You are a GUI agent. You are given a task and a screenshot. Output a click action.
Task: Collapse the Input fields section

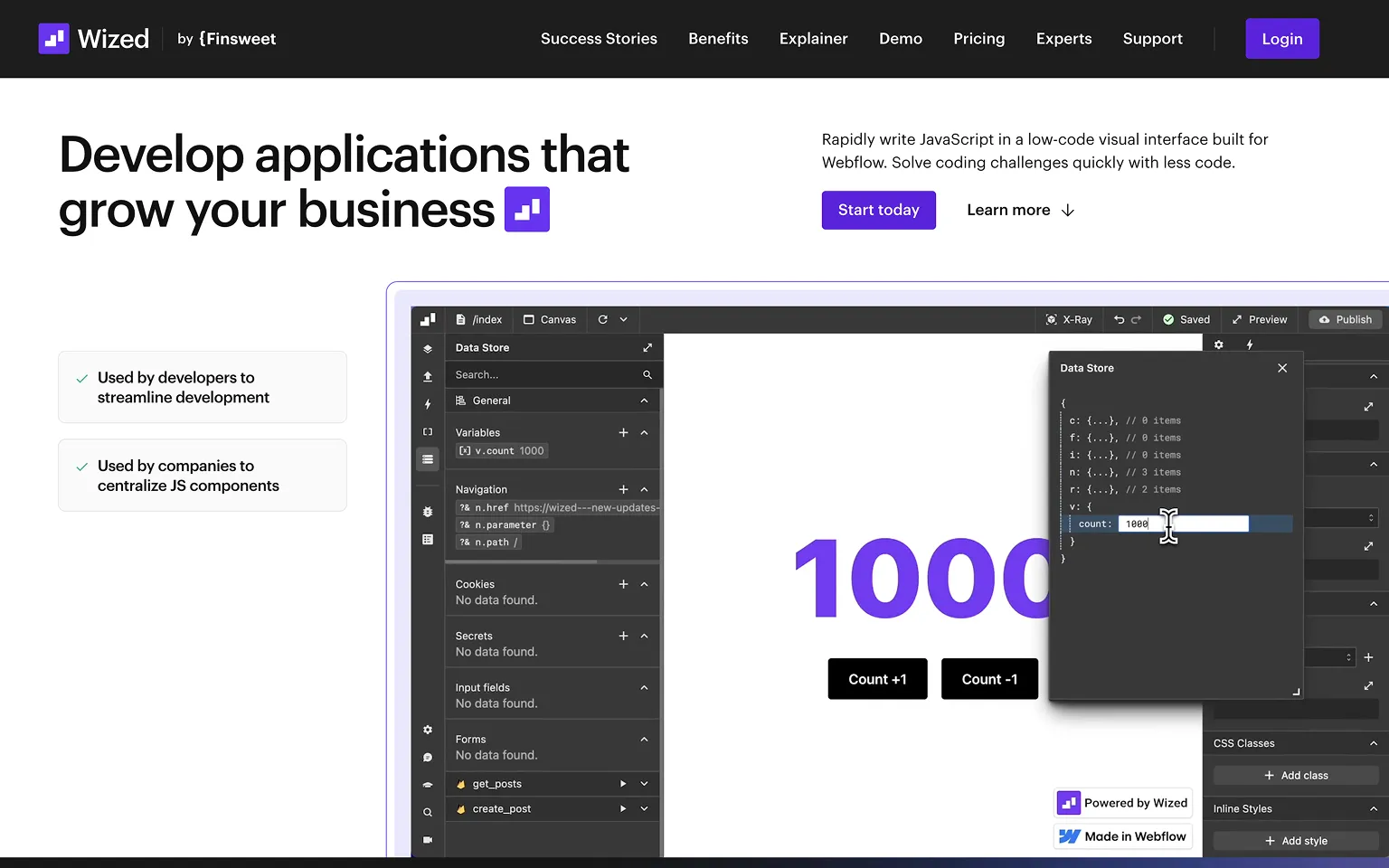click(x=644, y=687)
